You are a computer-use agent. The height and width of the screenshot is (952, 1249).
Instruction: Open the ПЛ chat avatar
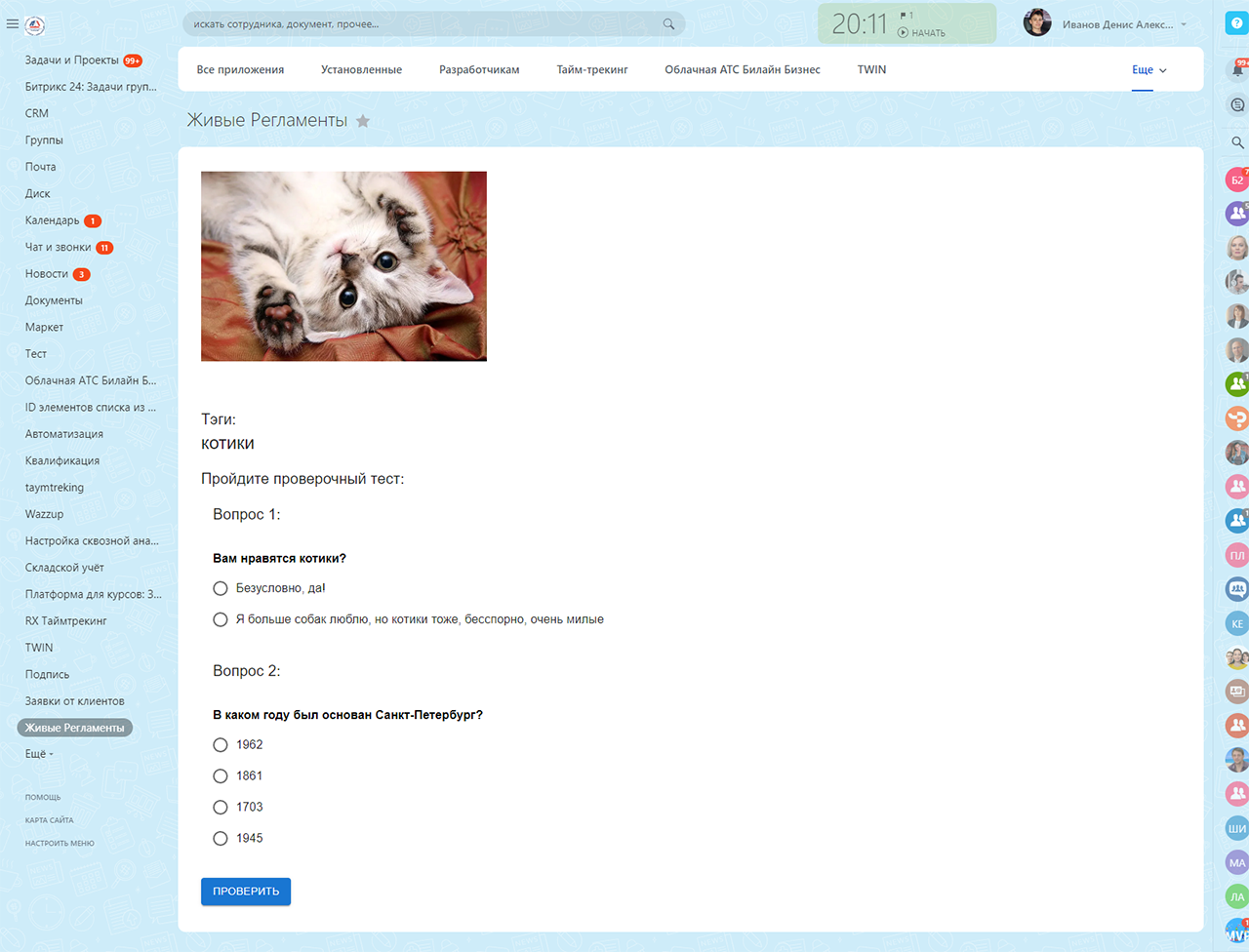pos(1237,555)
